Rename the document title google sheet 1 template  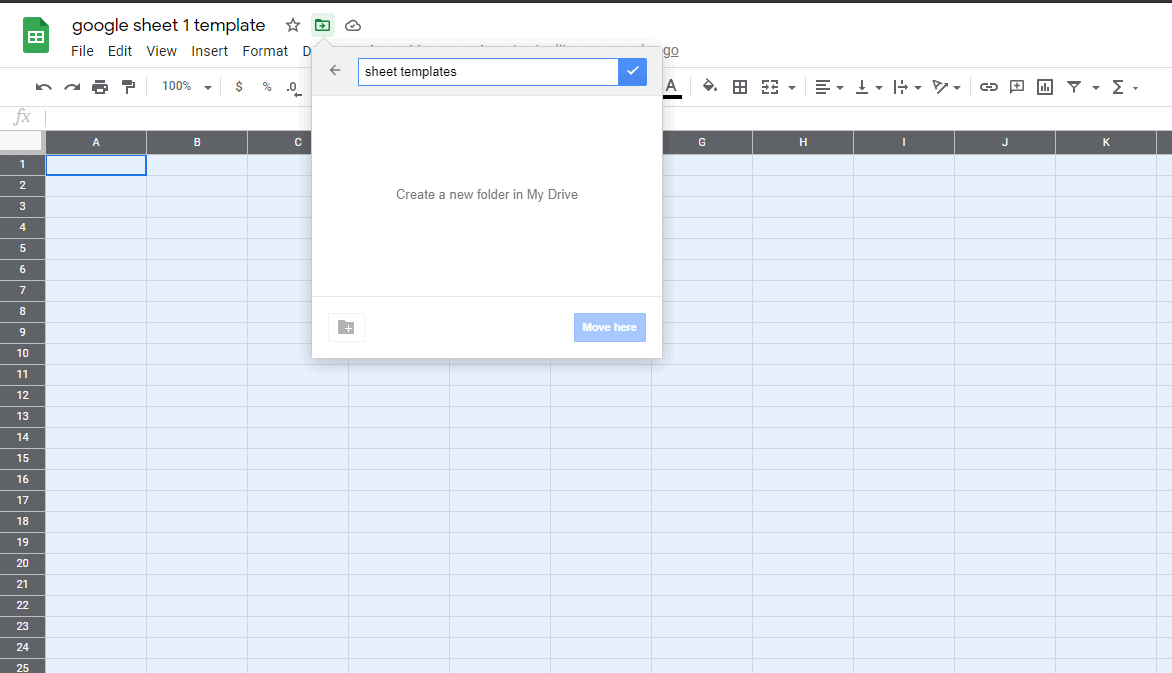click(x=168, y=25)
